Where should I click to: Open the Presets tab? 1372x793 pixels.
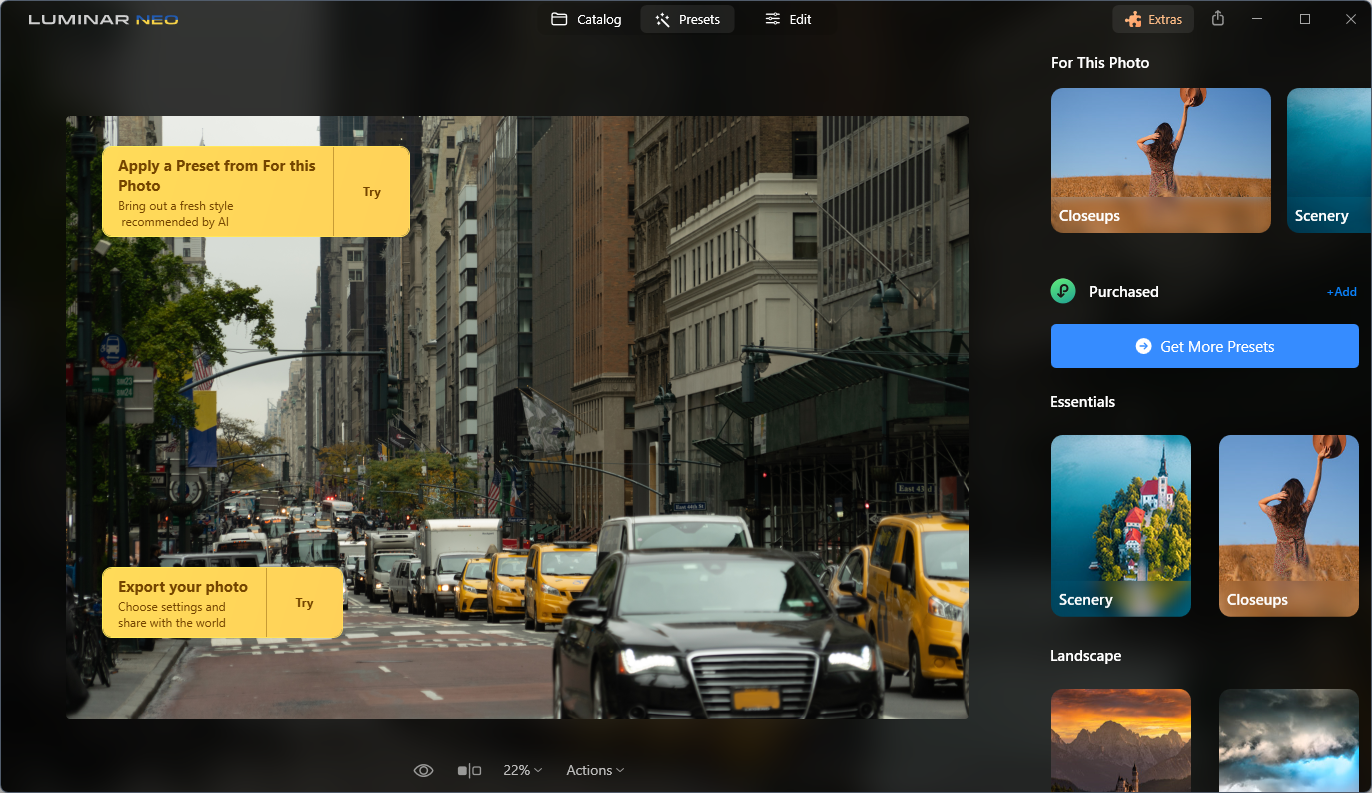[x=687, y=19]
